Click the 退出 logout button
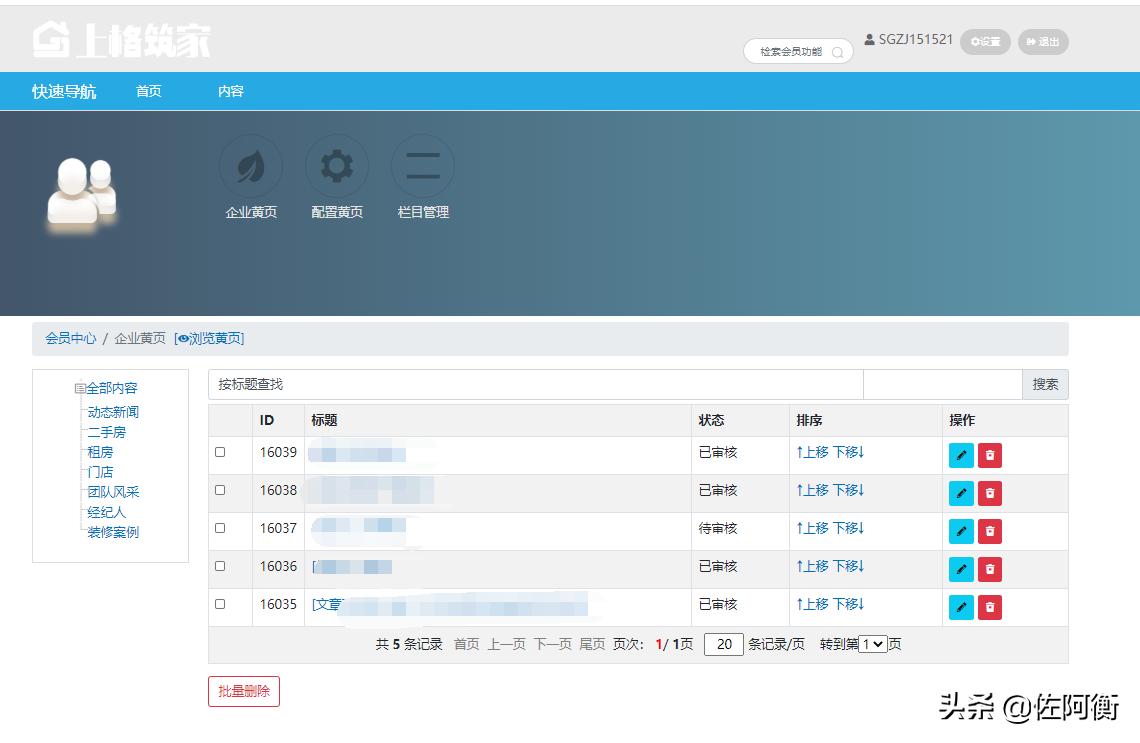This screenshot has height=743, width=1140. point(1043,42)
